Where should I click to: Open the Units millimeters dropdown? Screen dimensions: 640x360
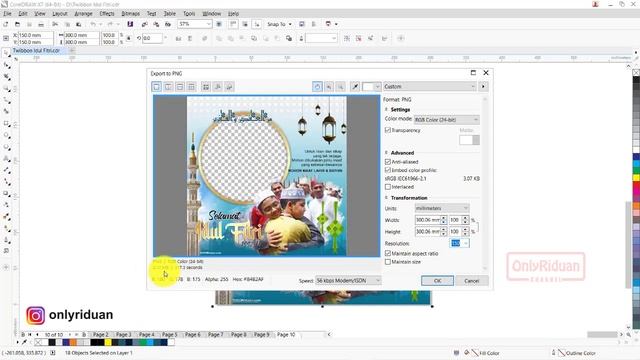[x=442, y=208]
